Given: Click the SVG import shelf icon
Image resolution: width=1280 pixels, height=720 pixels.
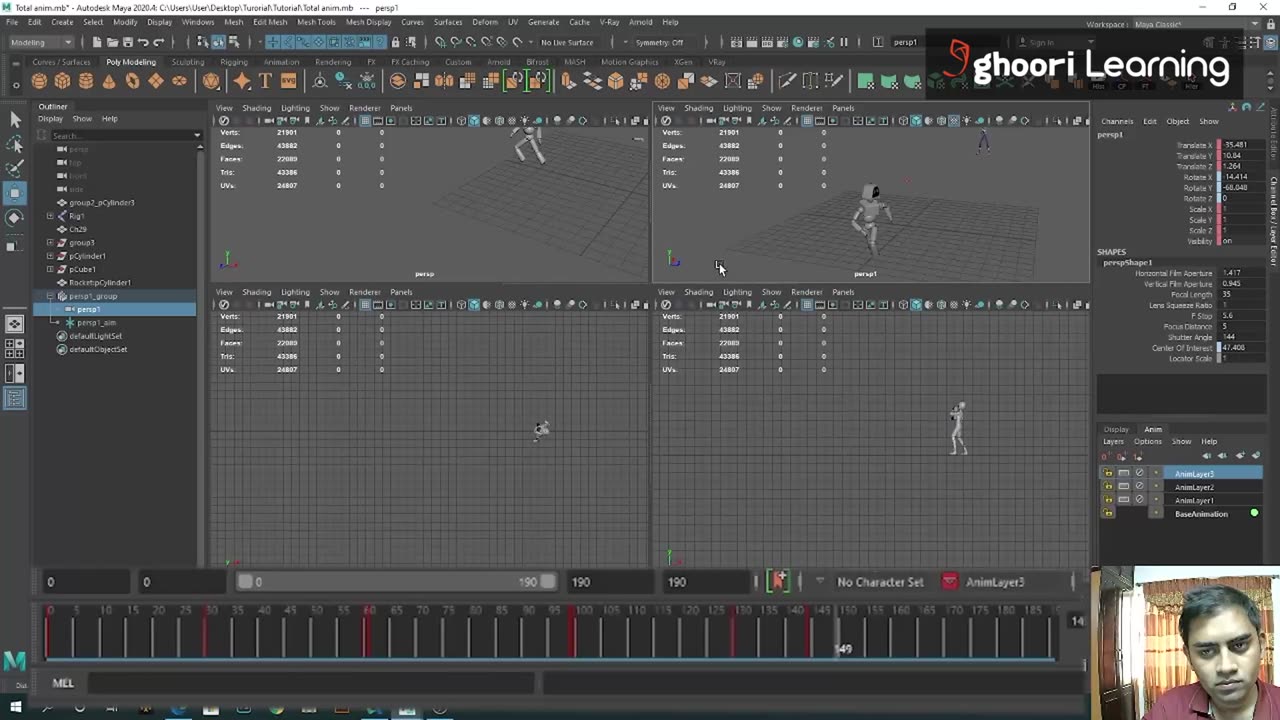Looking at the screenshot, I should point(288,81).
